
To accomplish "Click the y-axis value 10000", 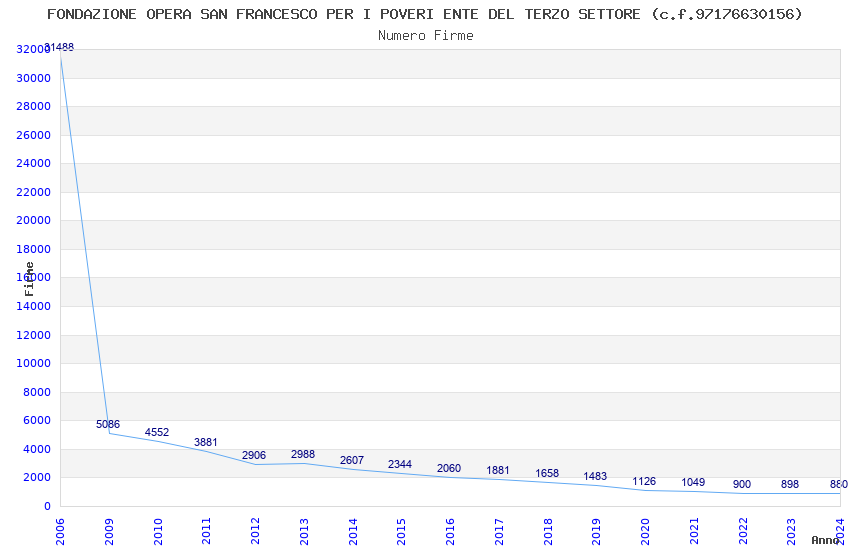I will [34, 363].
